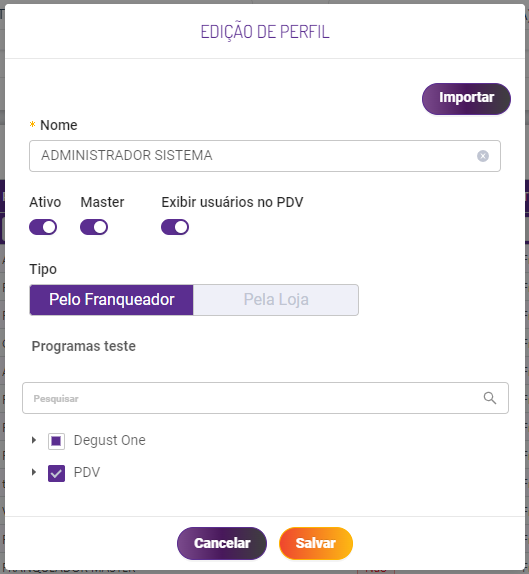
Task: Click the Edição de Perfil title
Action: click(x=265, y=32)
